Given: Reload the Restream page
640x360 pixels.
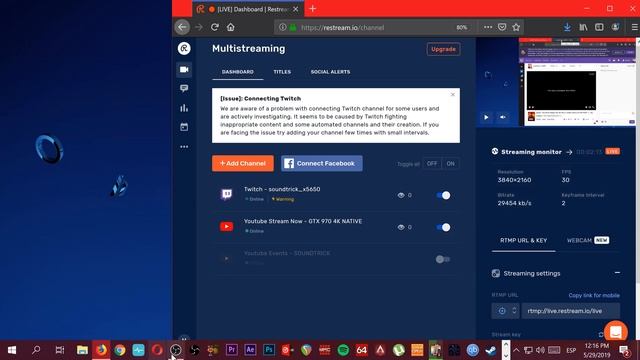Looking at the screenshot, I should pos(215,27).
